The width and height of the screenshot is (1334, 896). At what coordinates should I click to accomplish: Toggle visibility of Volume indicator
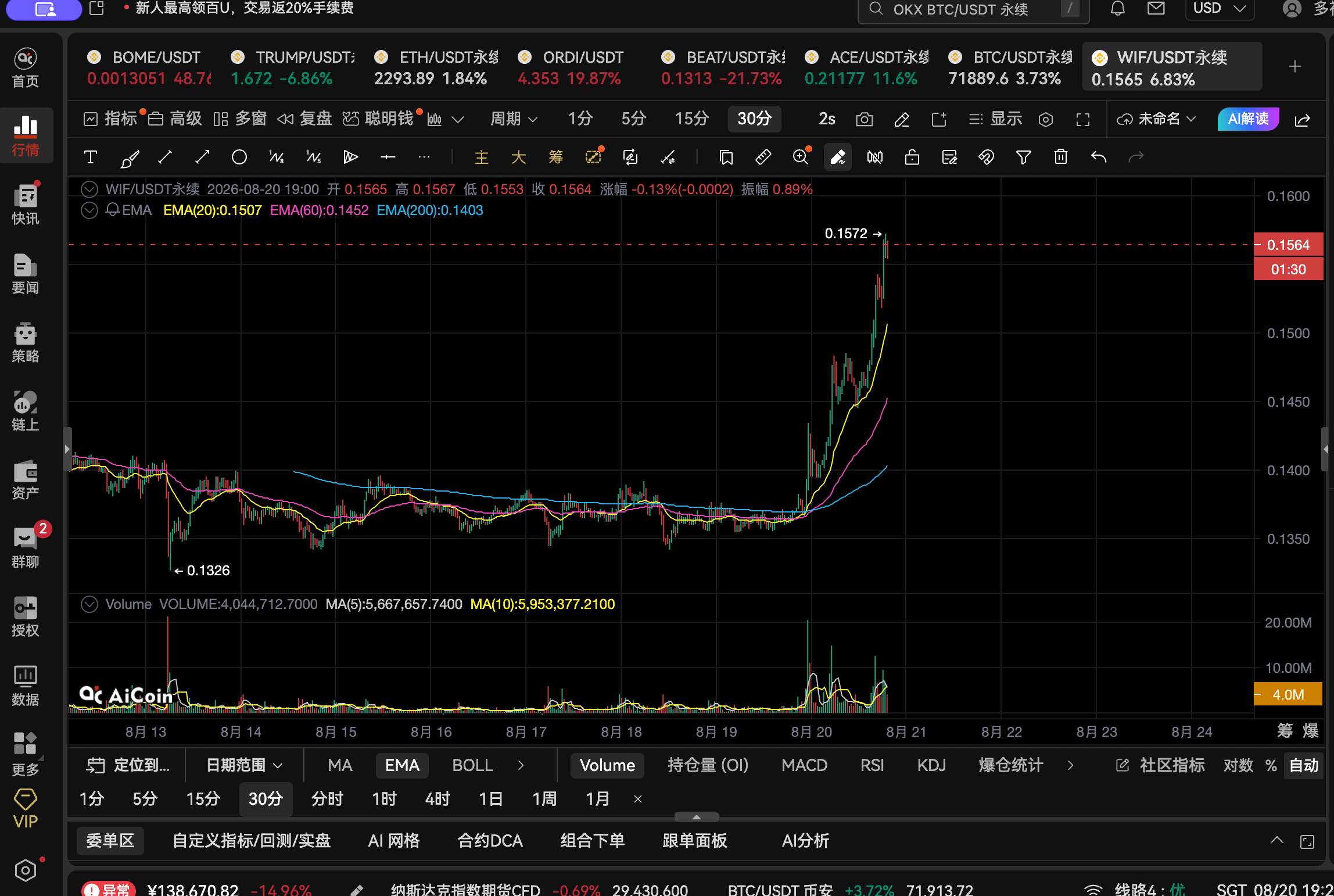point(89,604)
